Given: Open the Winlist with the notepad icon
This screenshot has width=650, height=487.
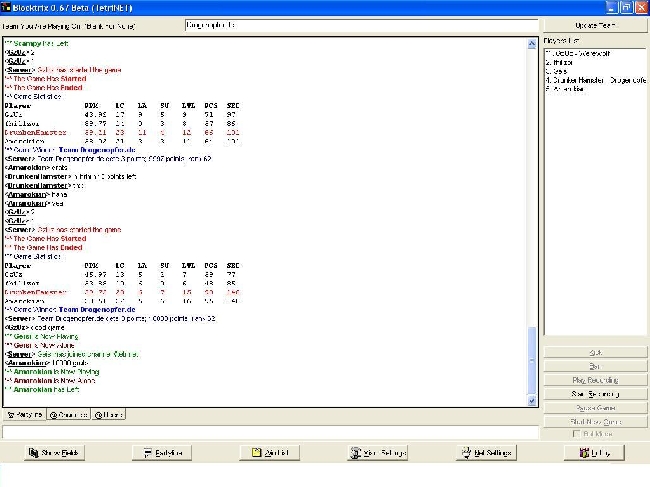Looking at the screenshot, I should pos(270,453).
